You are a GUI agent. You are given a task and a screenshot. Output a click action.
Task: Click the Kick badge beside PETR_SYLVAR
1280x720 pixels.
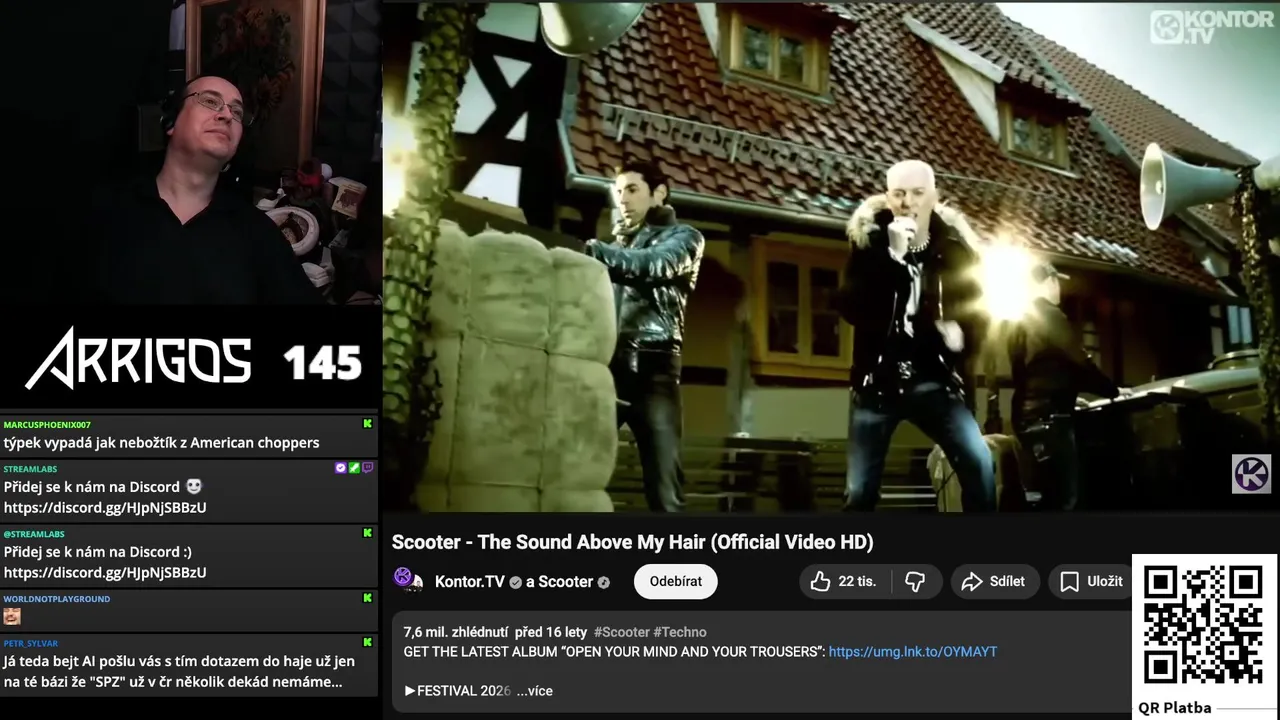tap(367, 643)
